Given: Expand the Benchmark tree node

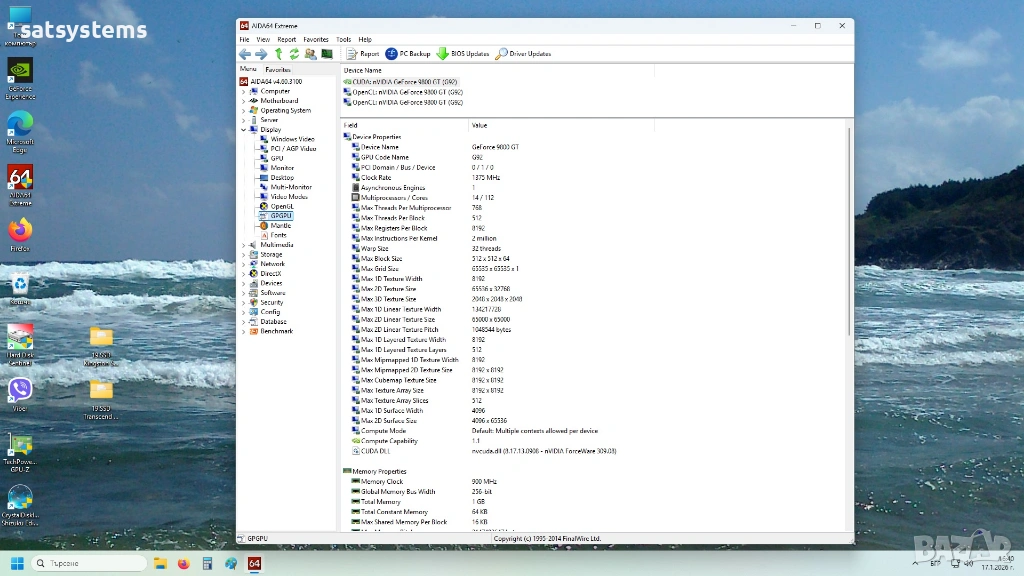Looking at the screenshot, I should click(x=243, y=332).
